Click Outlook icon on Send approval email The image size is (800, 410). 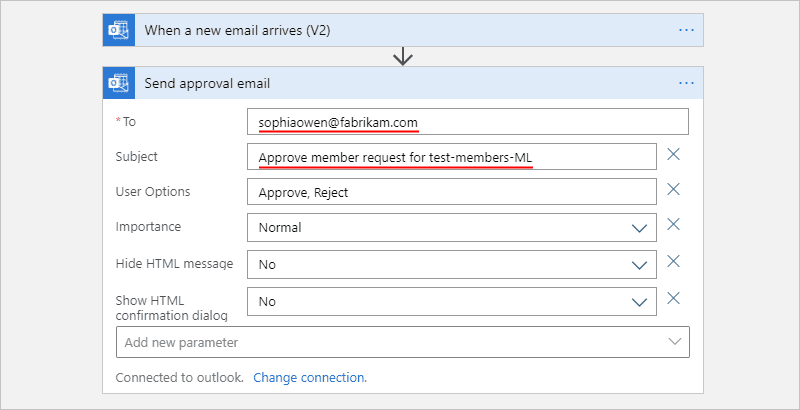pos(119,83)
